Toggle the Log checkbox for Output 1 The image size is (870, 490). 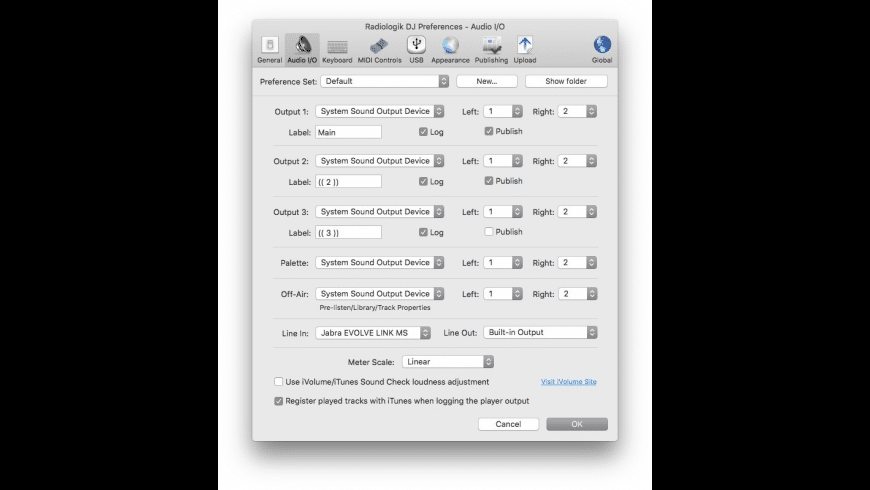click(x=423, y=132)
